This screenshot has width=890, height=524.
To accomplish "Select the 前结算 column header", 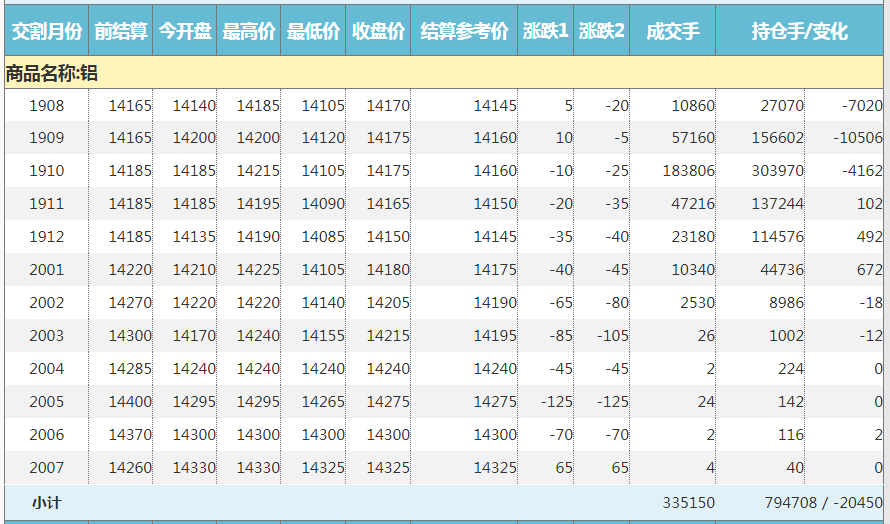I will point(121,31).
